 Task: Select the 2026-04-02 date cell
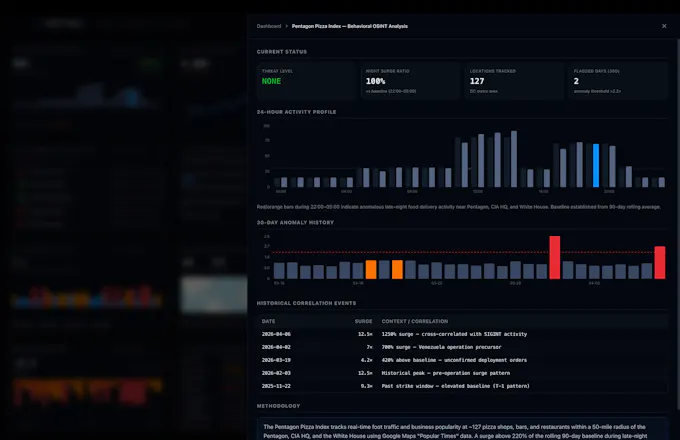pos(276,347)
